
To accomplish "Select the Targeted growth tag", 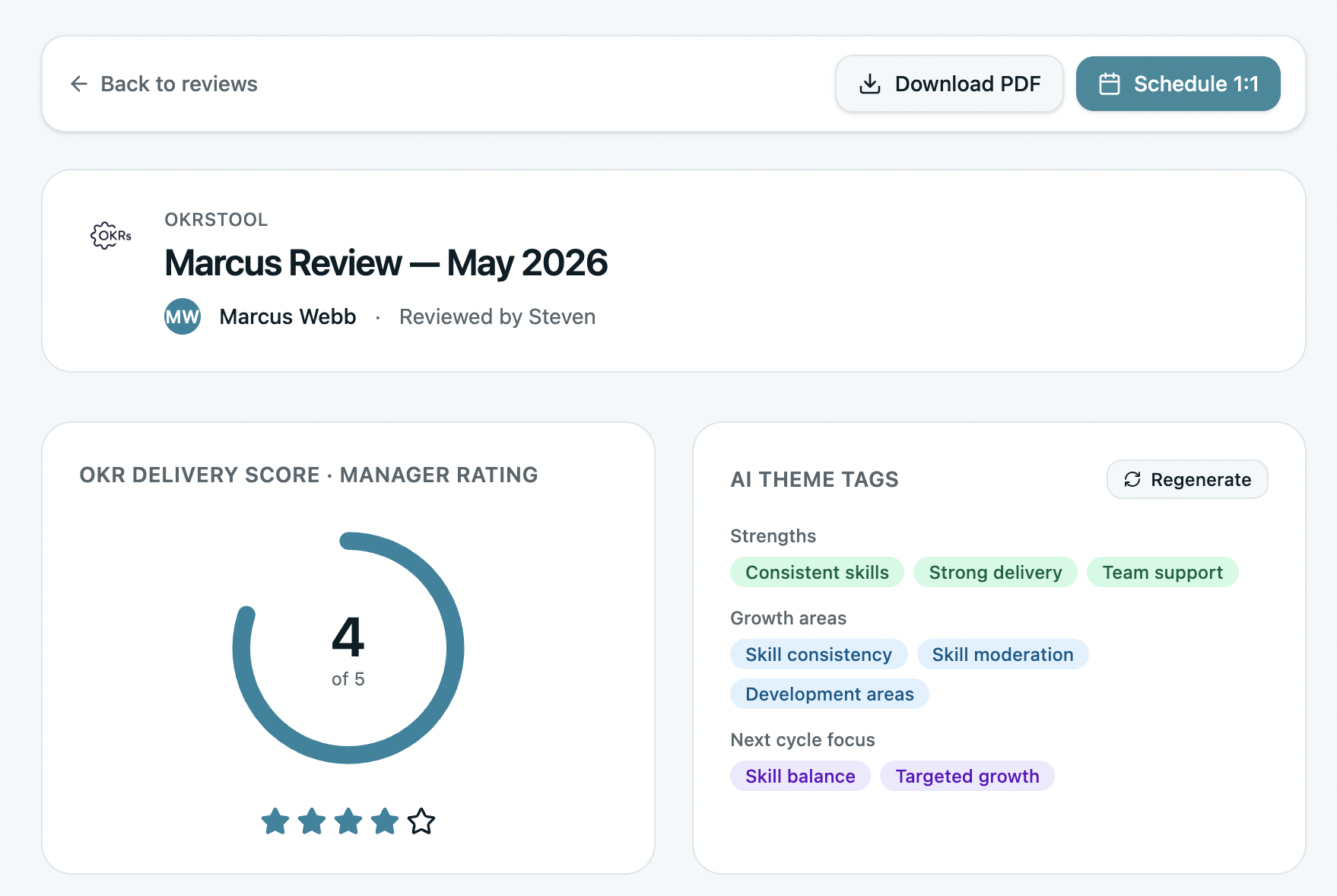I will point(967,776).
